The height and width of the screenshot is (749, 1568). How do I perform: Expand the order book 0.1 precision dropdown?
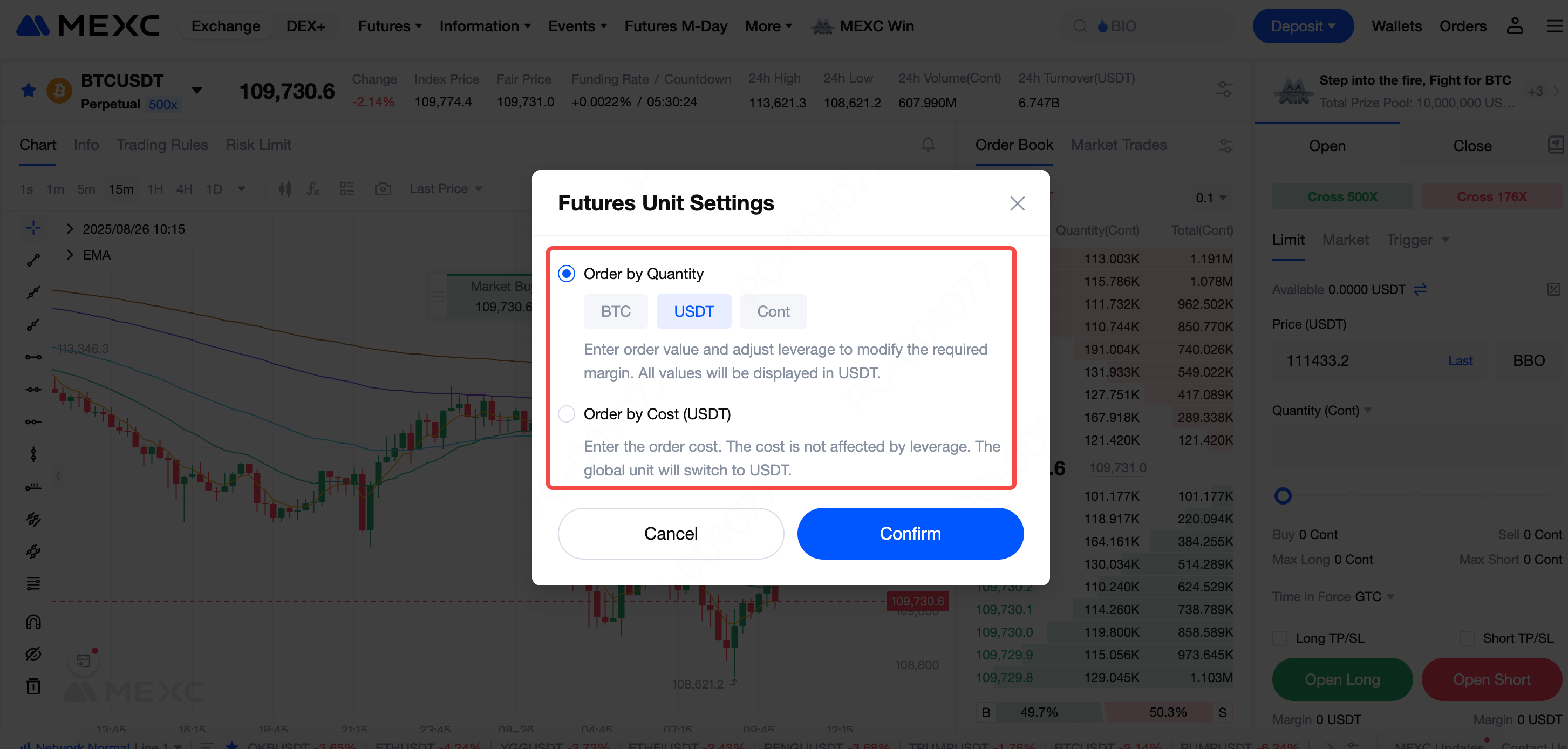coord(1210,198)
